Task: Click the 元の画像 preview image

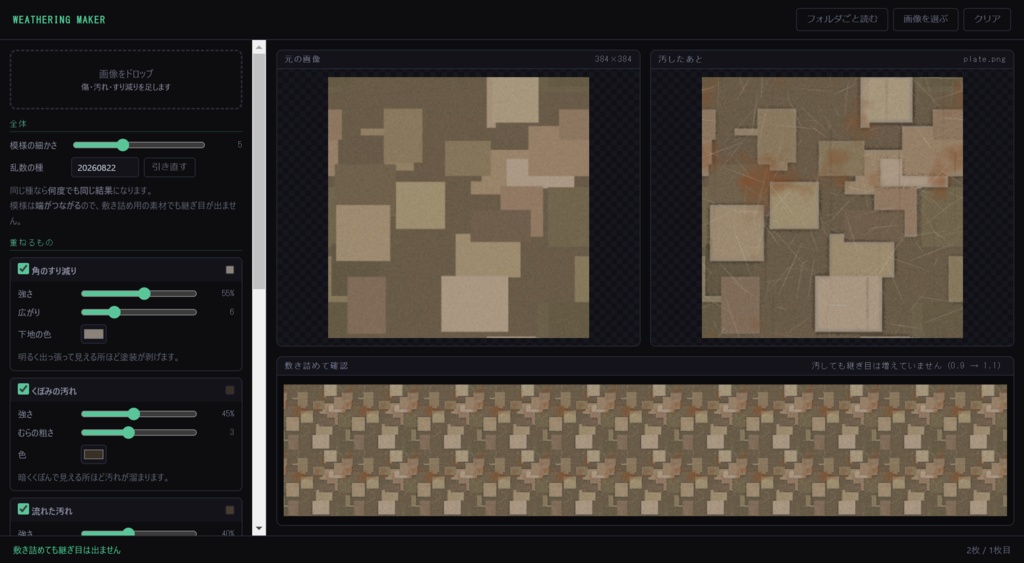Action: tap(458, 208)
